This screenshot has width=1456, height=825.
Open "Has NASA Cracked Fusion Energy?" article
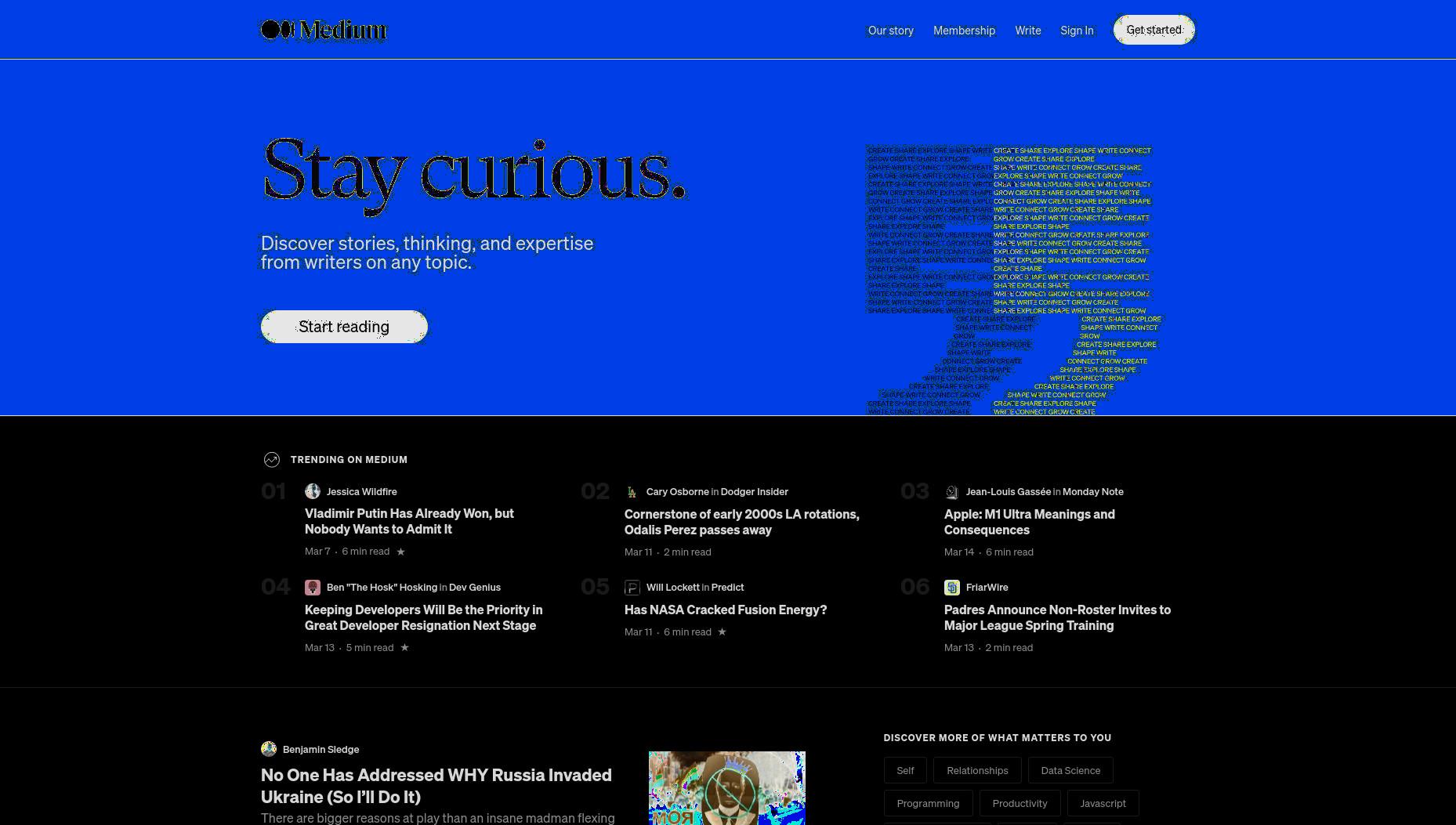pos(726,610)
